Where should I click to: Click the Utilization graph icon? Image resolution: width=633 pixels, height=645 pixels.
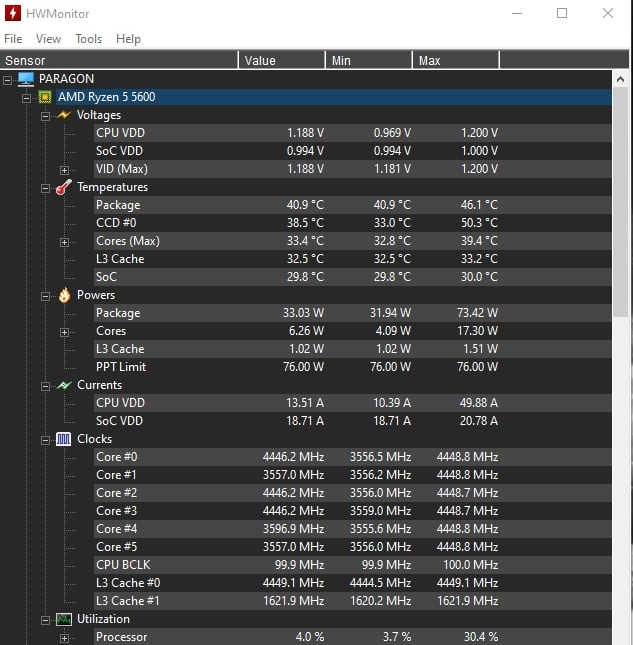click(x=64, y=619)
